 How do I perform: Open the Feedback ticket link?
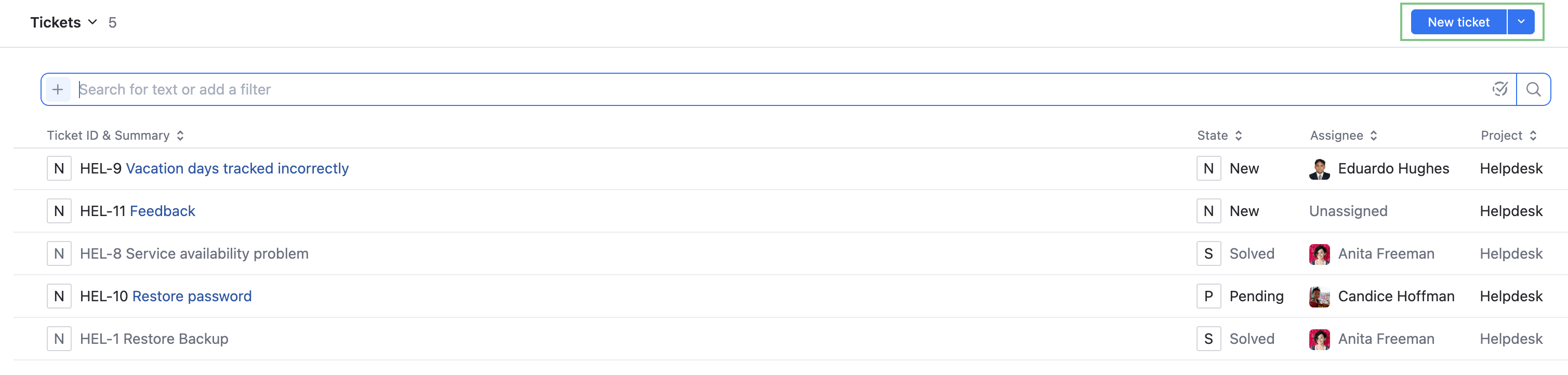click(163, 211)
